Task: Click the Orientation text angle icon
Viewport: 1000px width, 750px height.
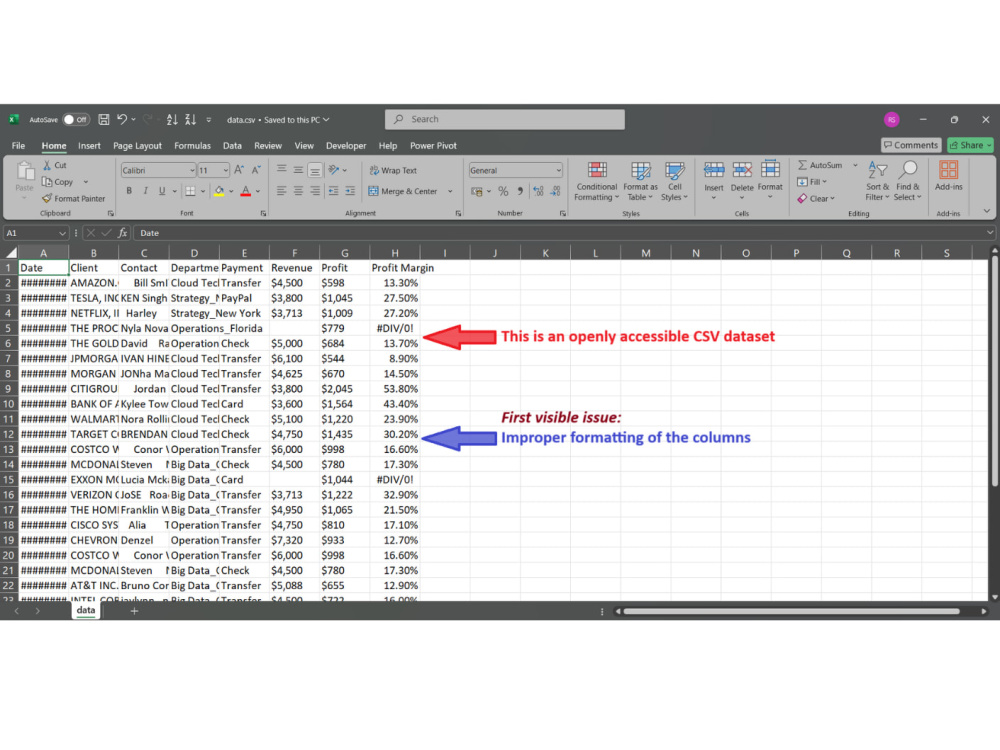Action: tap(334, 170)
